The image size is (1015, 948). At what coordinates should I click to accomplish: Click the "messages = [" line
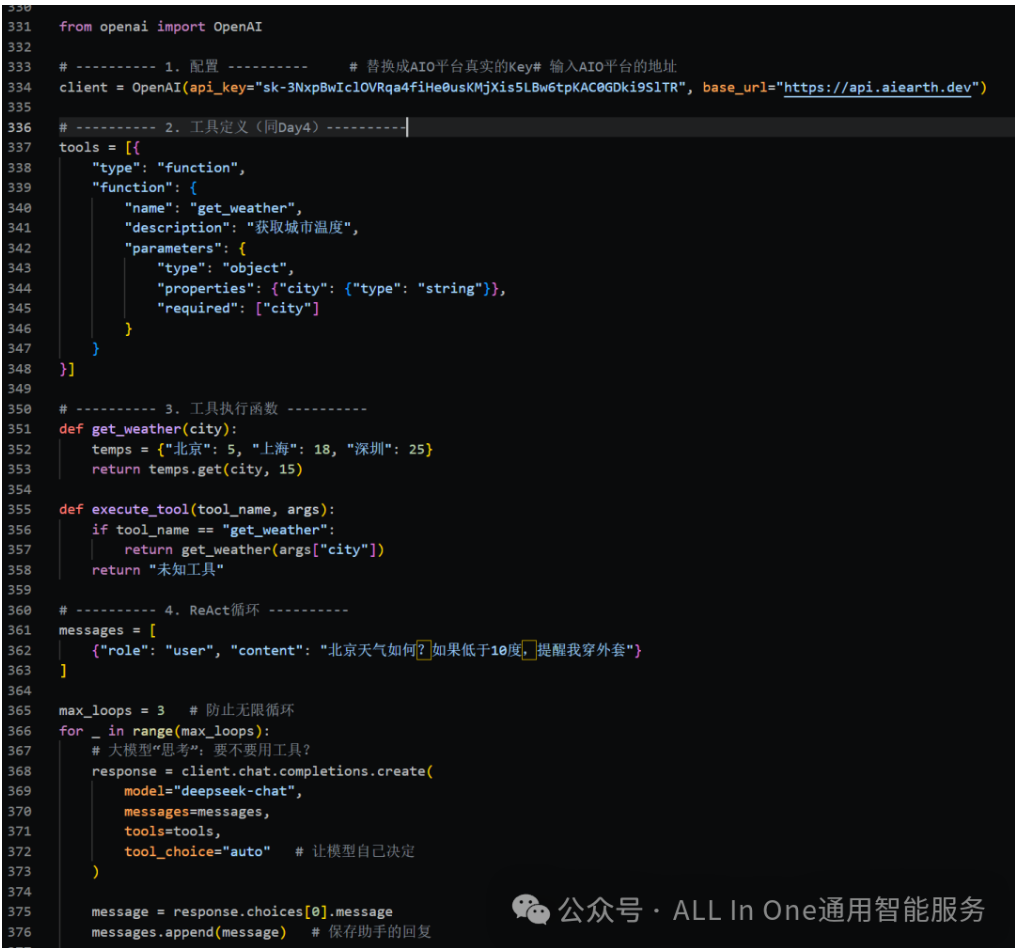coord(107,630)
